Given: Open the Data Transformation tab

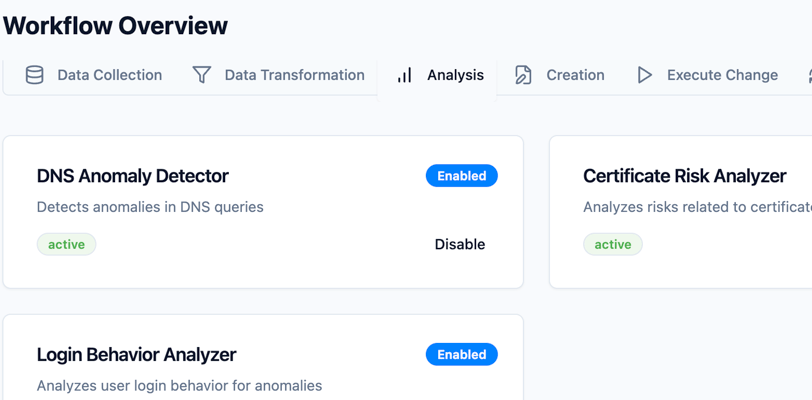Looking at the screenshot, I should point(278,75).
